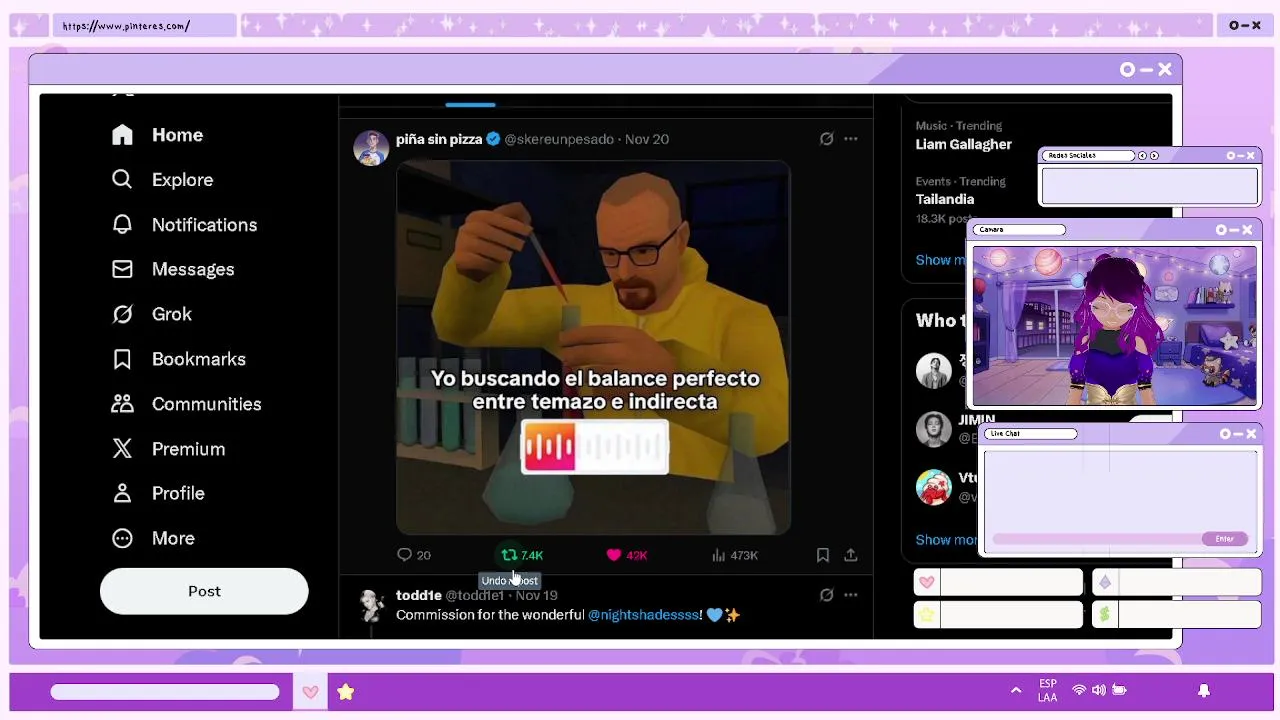Click the Enter button in Live Chat
This screenshot has height=720, width=1280.
[1224, 539]
